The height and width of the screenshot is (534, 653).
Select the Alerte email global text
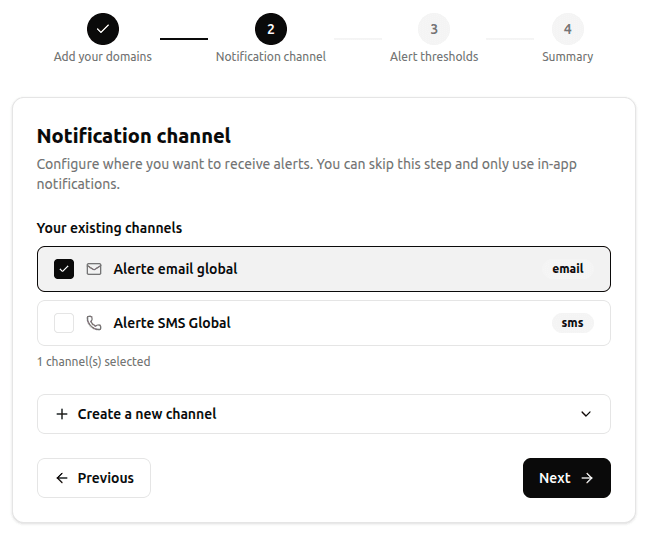tap(175, 269)
